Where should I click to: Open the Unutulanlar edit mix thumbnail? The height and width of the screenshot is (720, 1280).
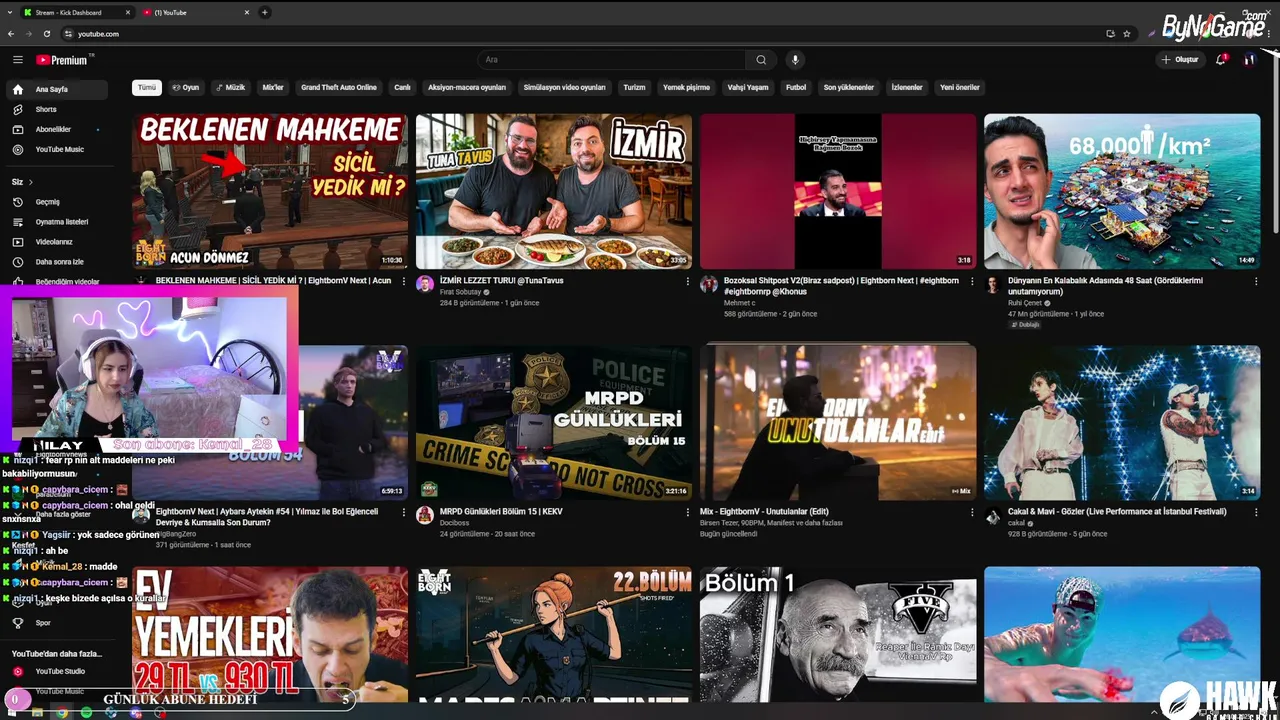838,422
